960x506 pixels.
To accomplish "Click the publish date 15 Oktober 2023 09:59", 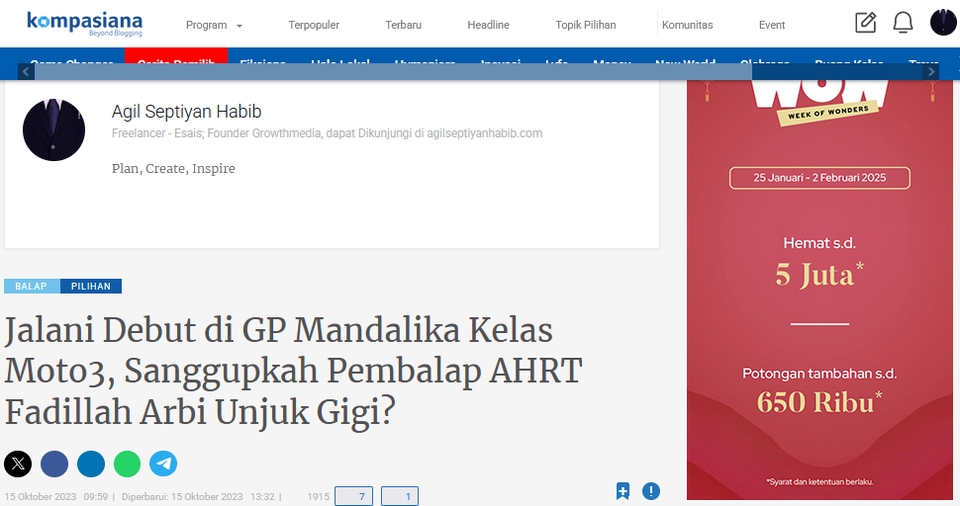I will click(56, 497).
